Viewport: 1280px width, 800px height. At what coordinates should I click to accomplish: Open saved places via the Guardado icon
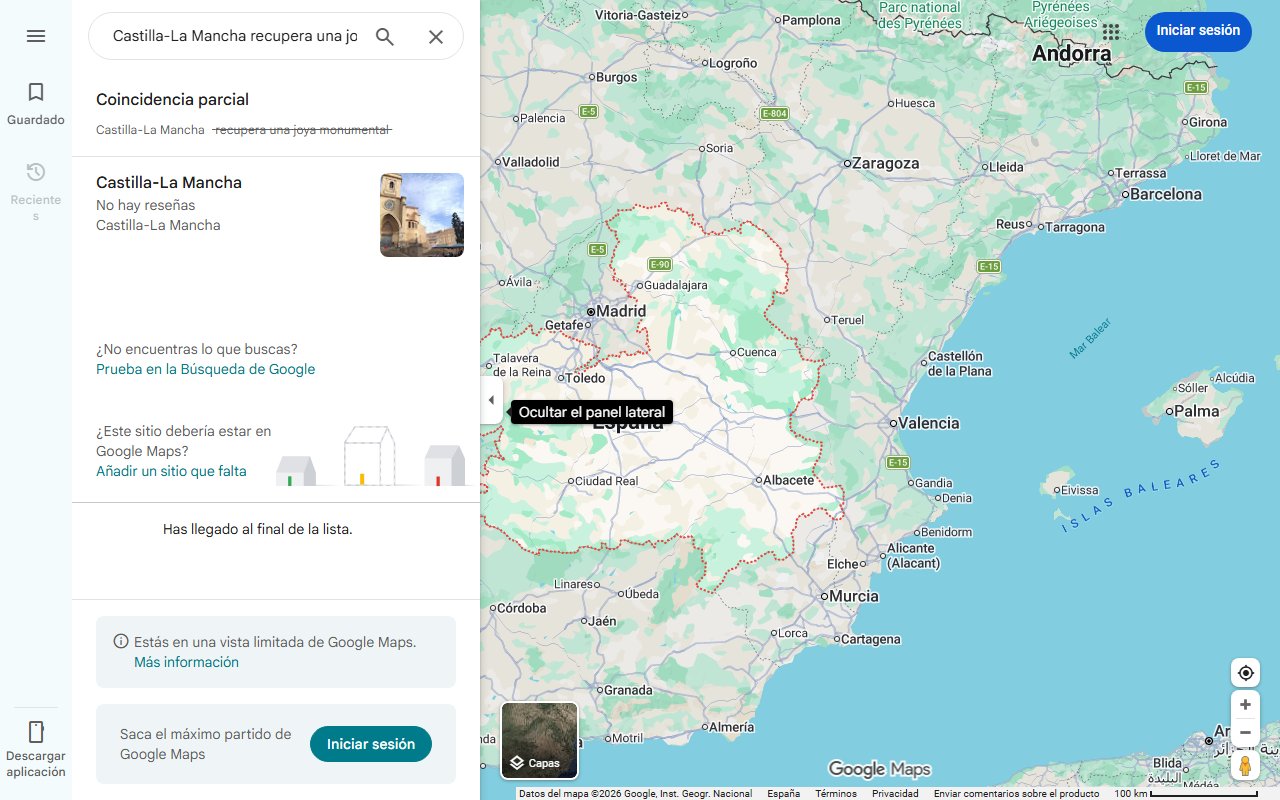click(x=36, y=91)
